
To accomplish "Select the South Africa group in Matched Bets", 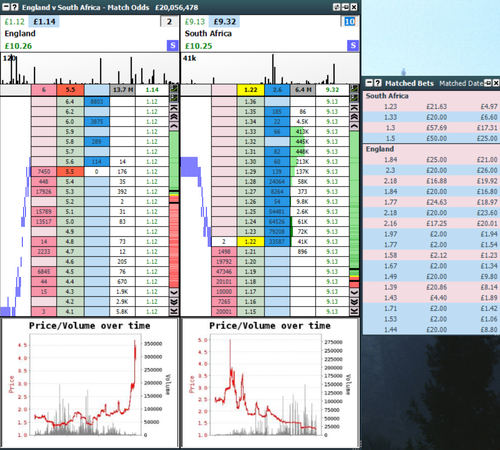I will tap(387, 96).
